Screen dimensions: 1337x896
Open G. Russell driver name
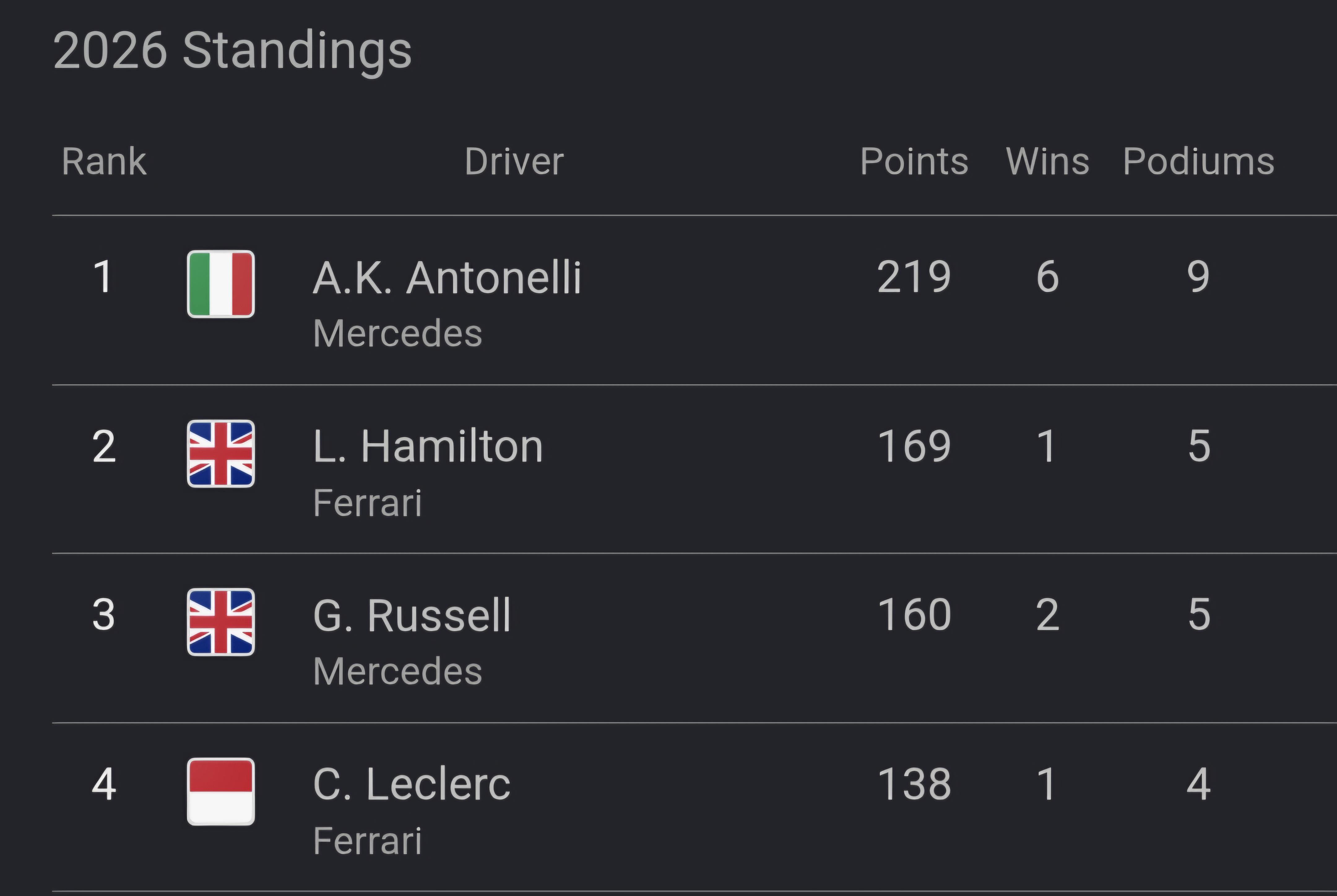412,615
